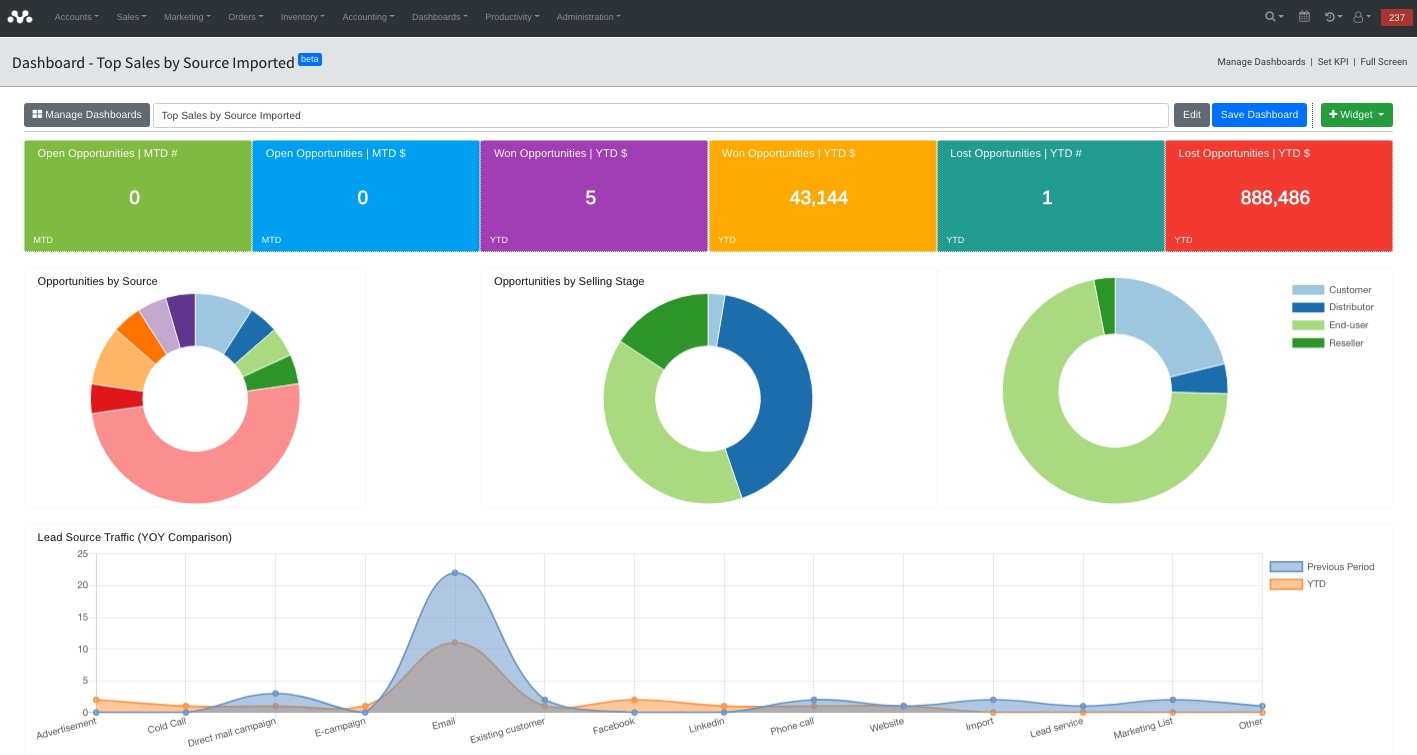Click the Save Dashboard button
This screenshot has height=755, width=1417.
coord(1259,115)
